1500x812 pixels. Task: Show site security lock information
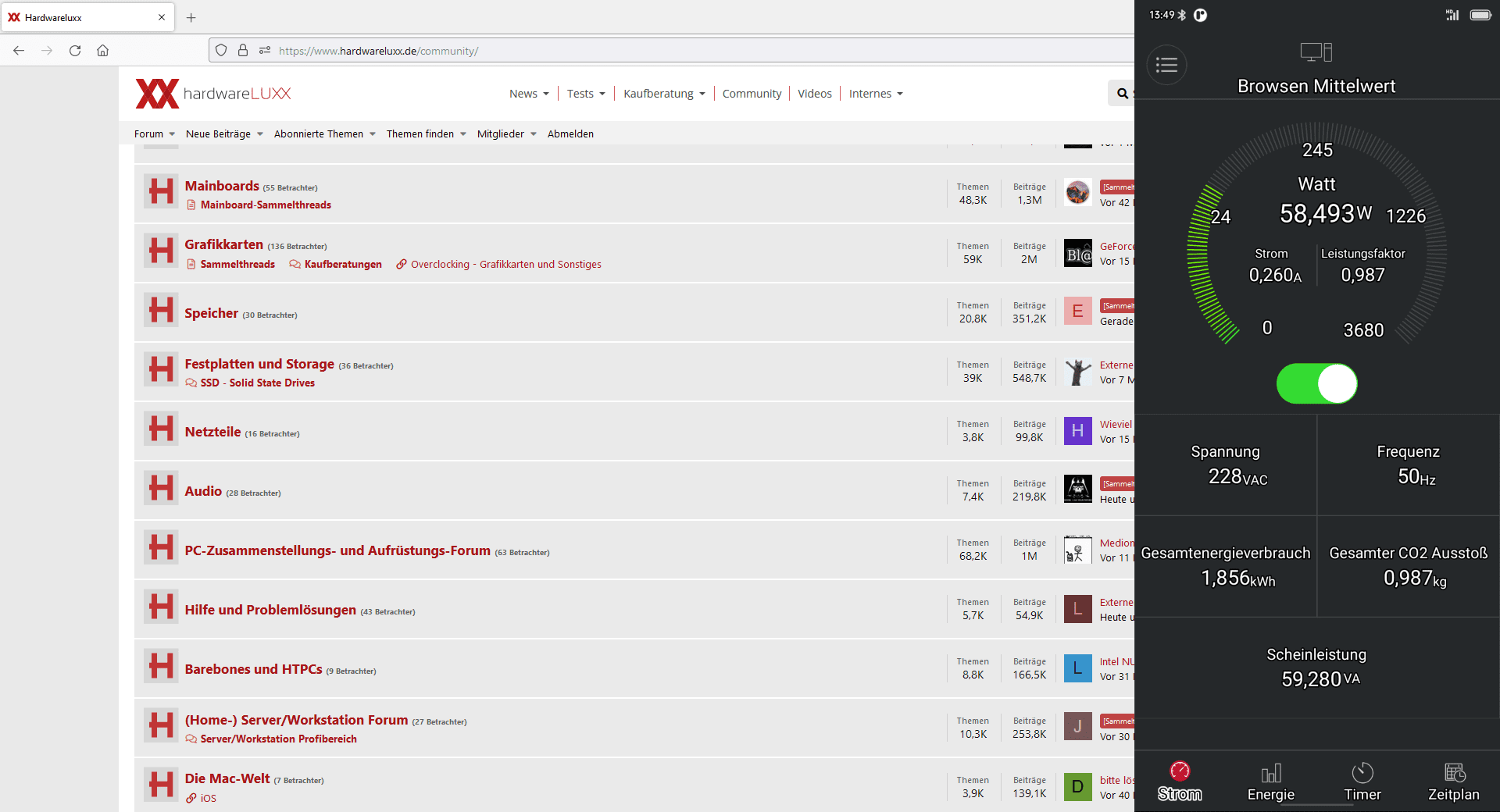[243, 51]
